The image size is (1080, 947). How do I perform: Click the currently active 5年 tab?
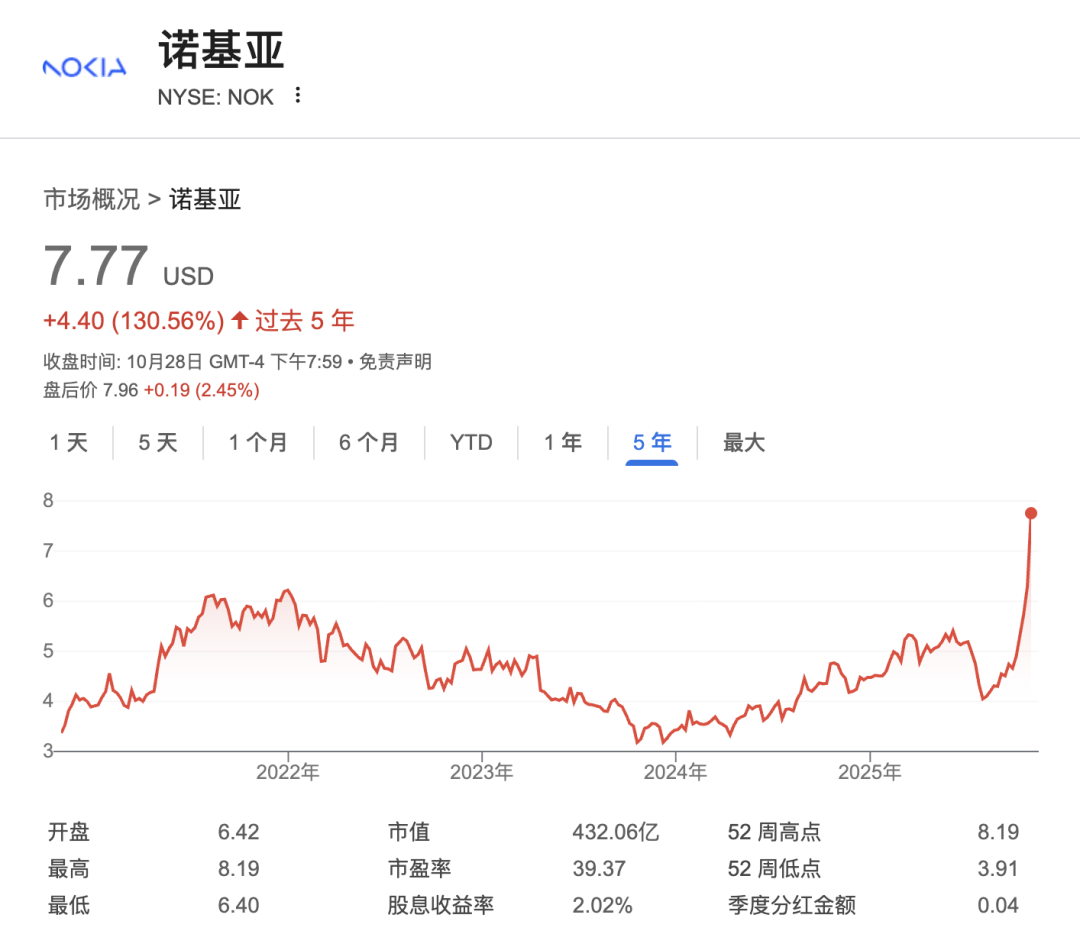coord(651,442)
